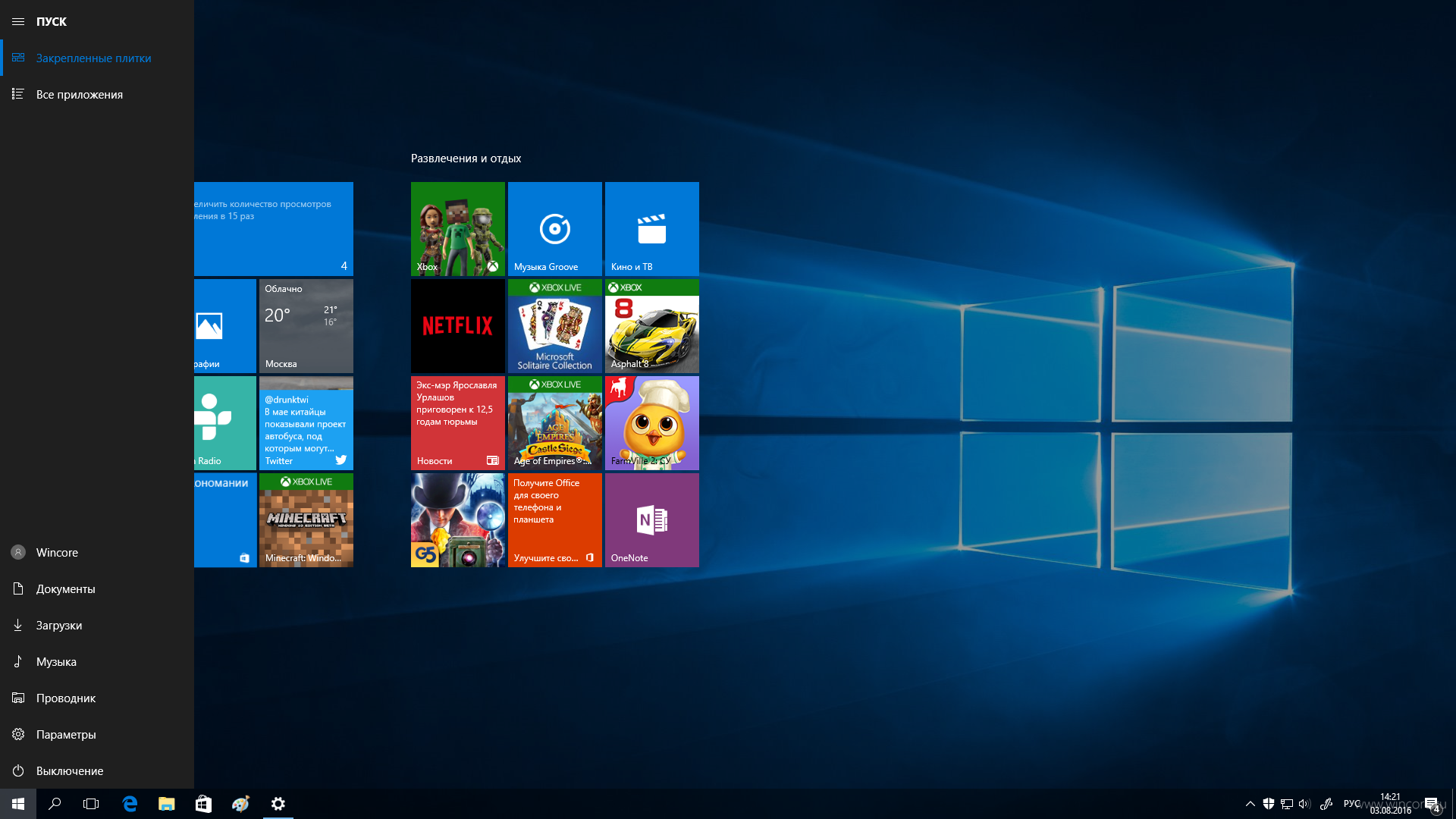Image resolution: width=1456 pixels, height=819 pixels.
Task: Open the Кино и ТВ tile
Action: click(652, 229)
